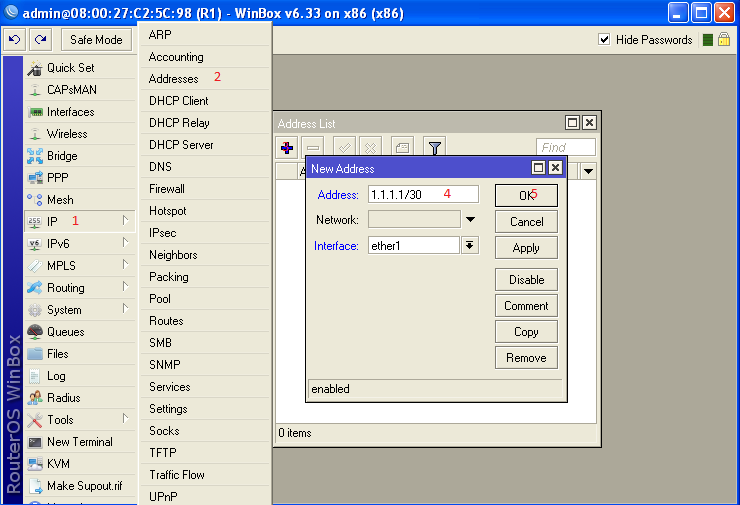The image size is (740, 505).
Task: Select Hotspot in the IP submenu
Action: [x=205, y=211]
